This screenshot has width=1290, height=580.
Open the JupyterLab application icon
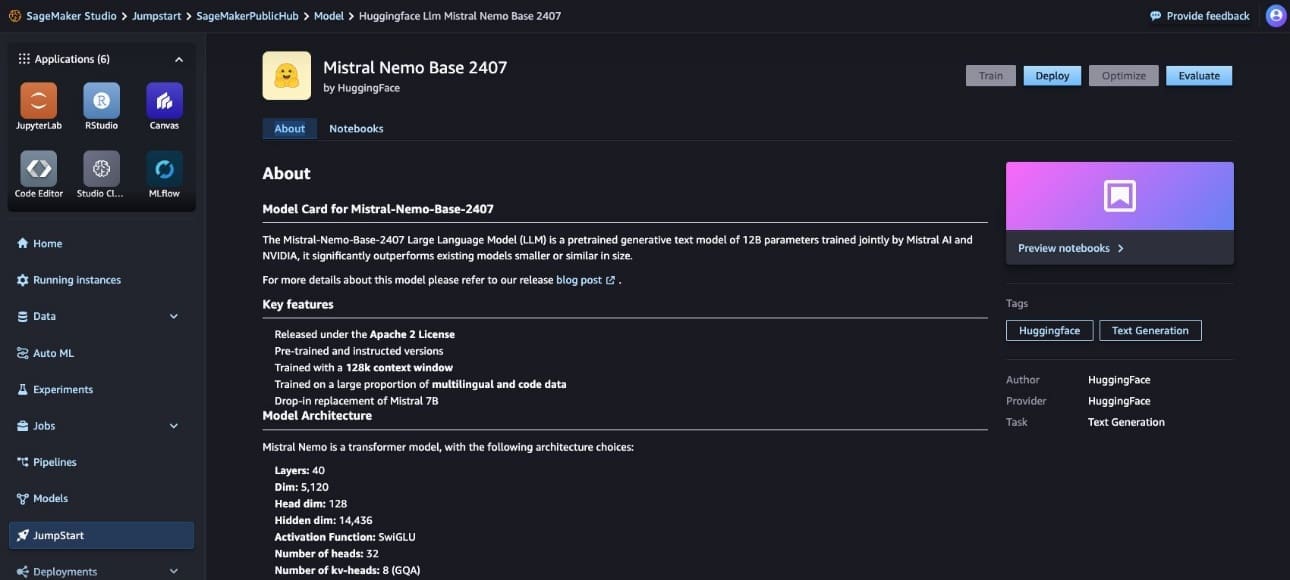pyautogui.click(x=38, y=100)
